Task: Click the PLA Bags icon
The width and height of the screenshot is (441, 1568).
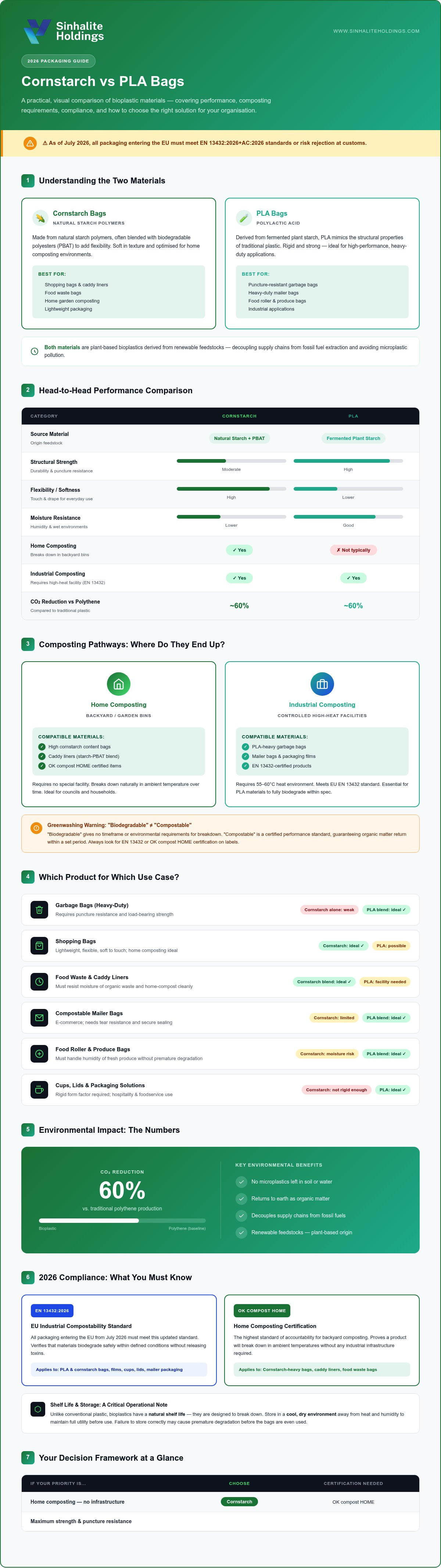Action: coord(243,218)
